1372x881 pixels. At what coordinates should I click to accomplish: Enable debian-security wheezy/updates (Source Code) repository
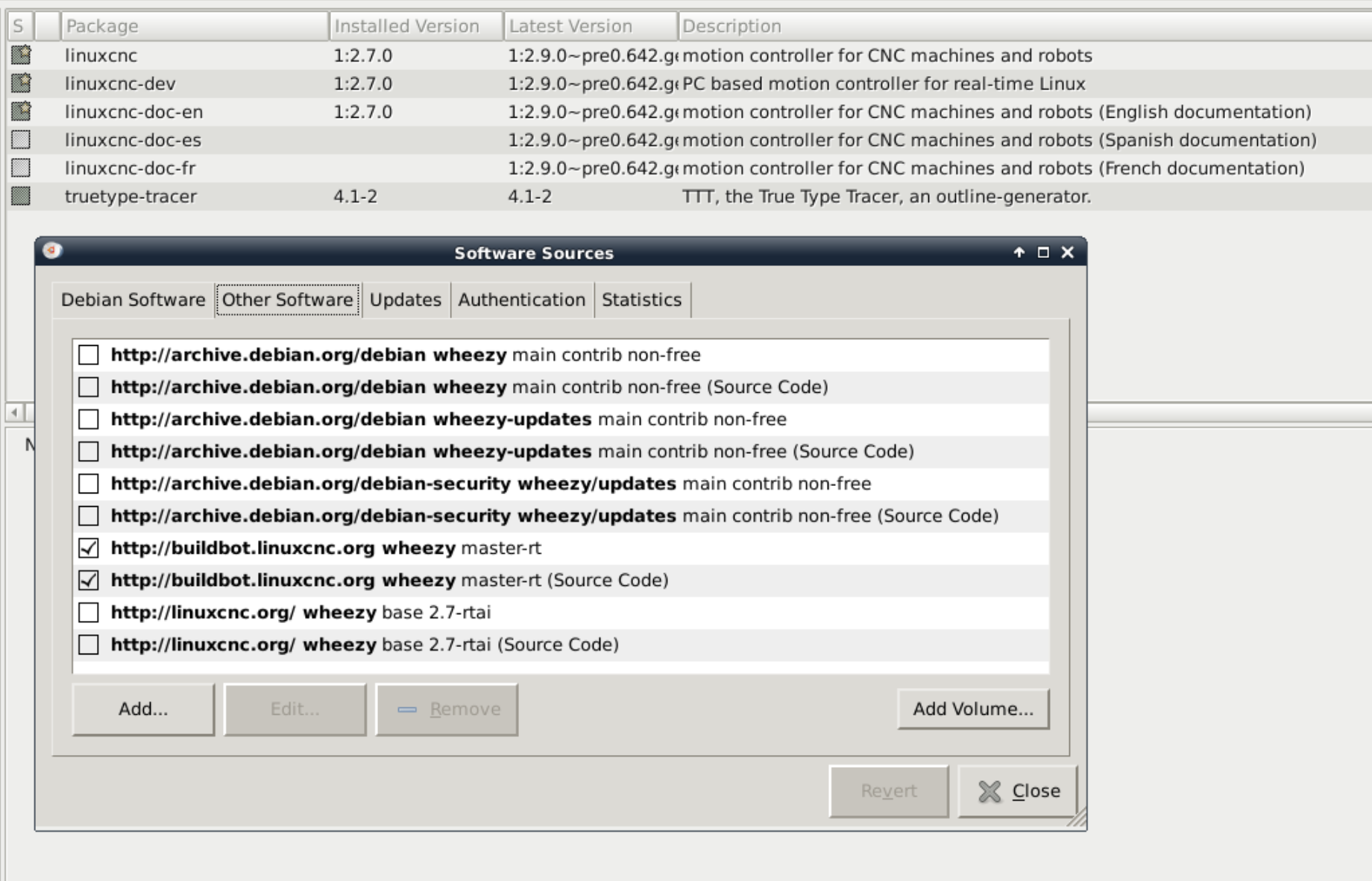coord(89,516)
